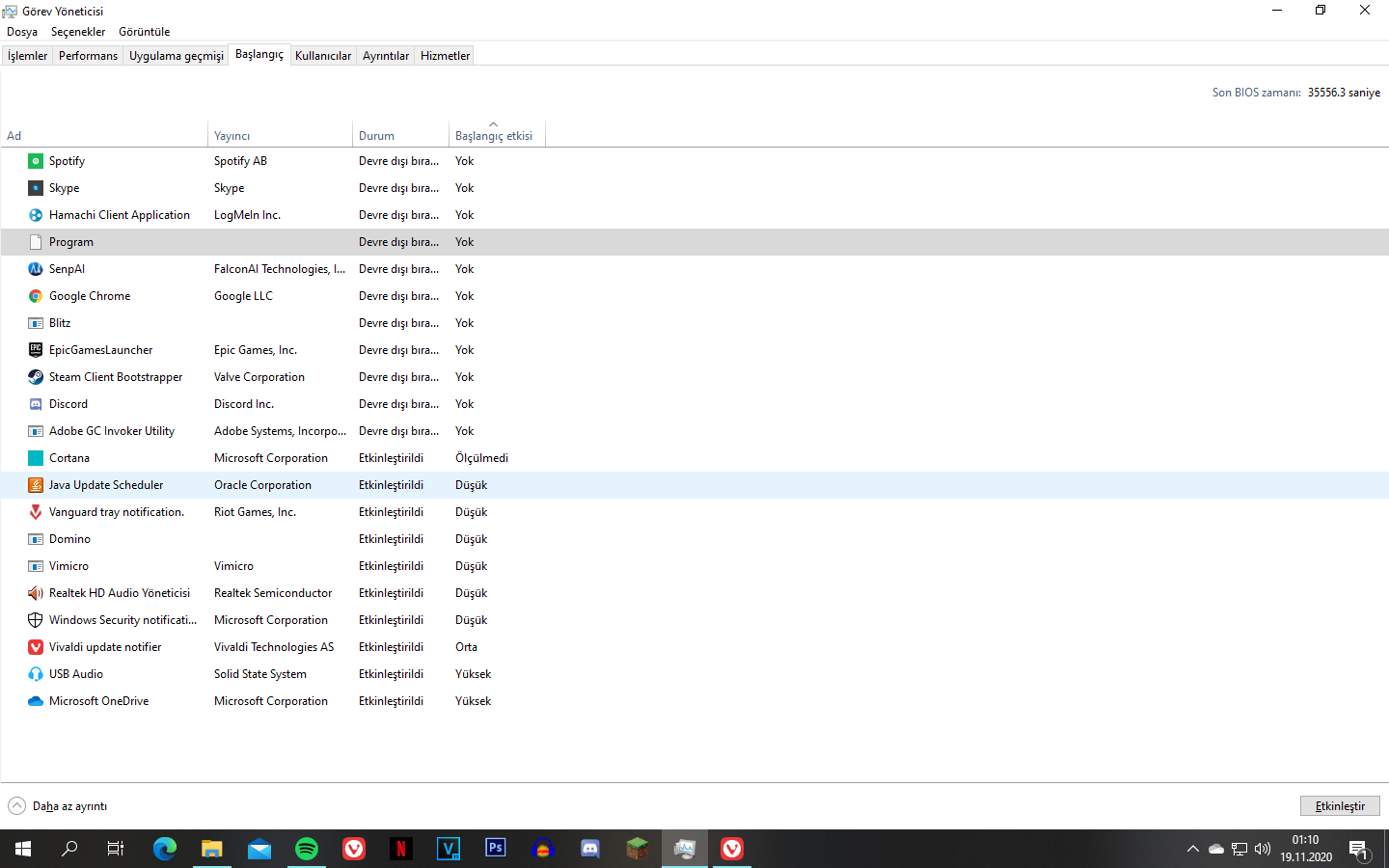Open Minecraft grass block taskbar icon
Screen dimensions: 1389x868
point(638,849)
